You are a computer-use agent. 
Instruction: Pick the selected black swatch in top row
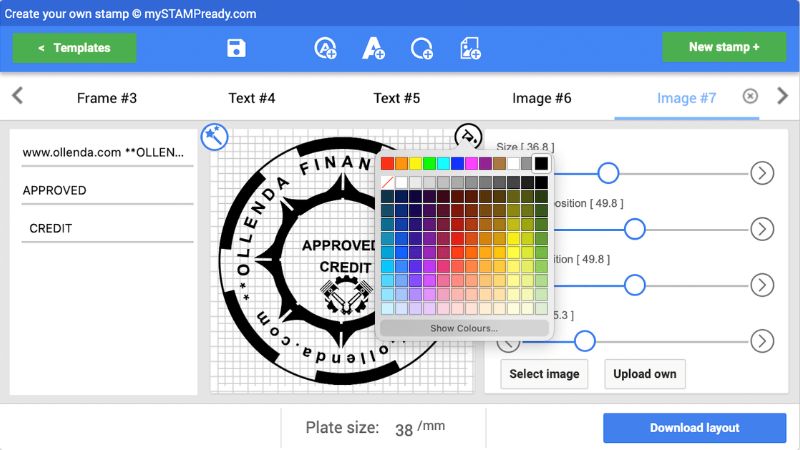541,163
